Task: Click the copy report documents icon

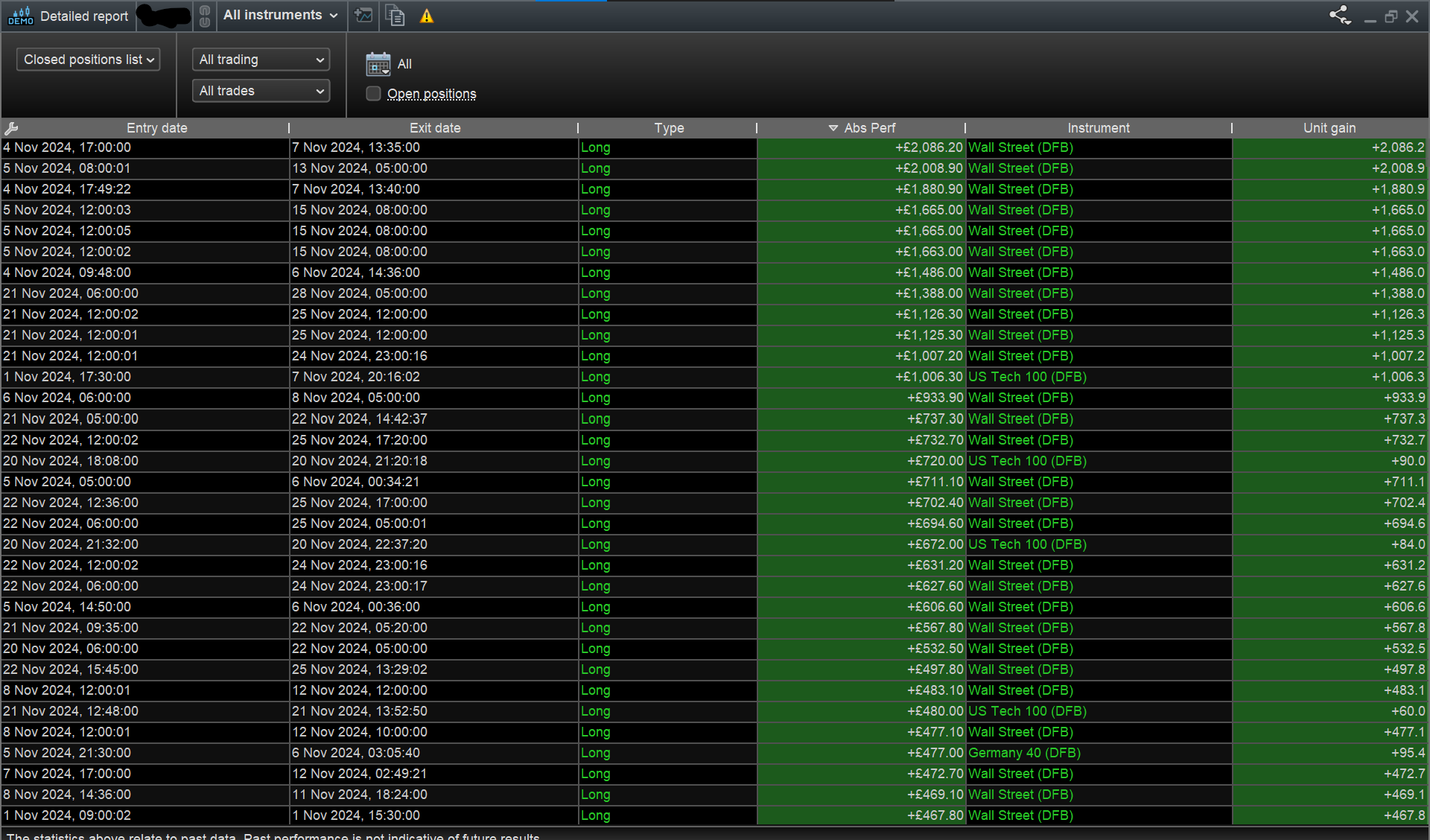Action: point(395,16)
